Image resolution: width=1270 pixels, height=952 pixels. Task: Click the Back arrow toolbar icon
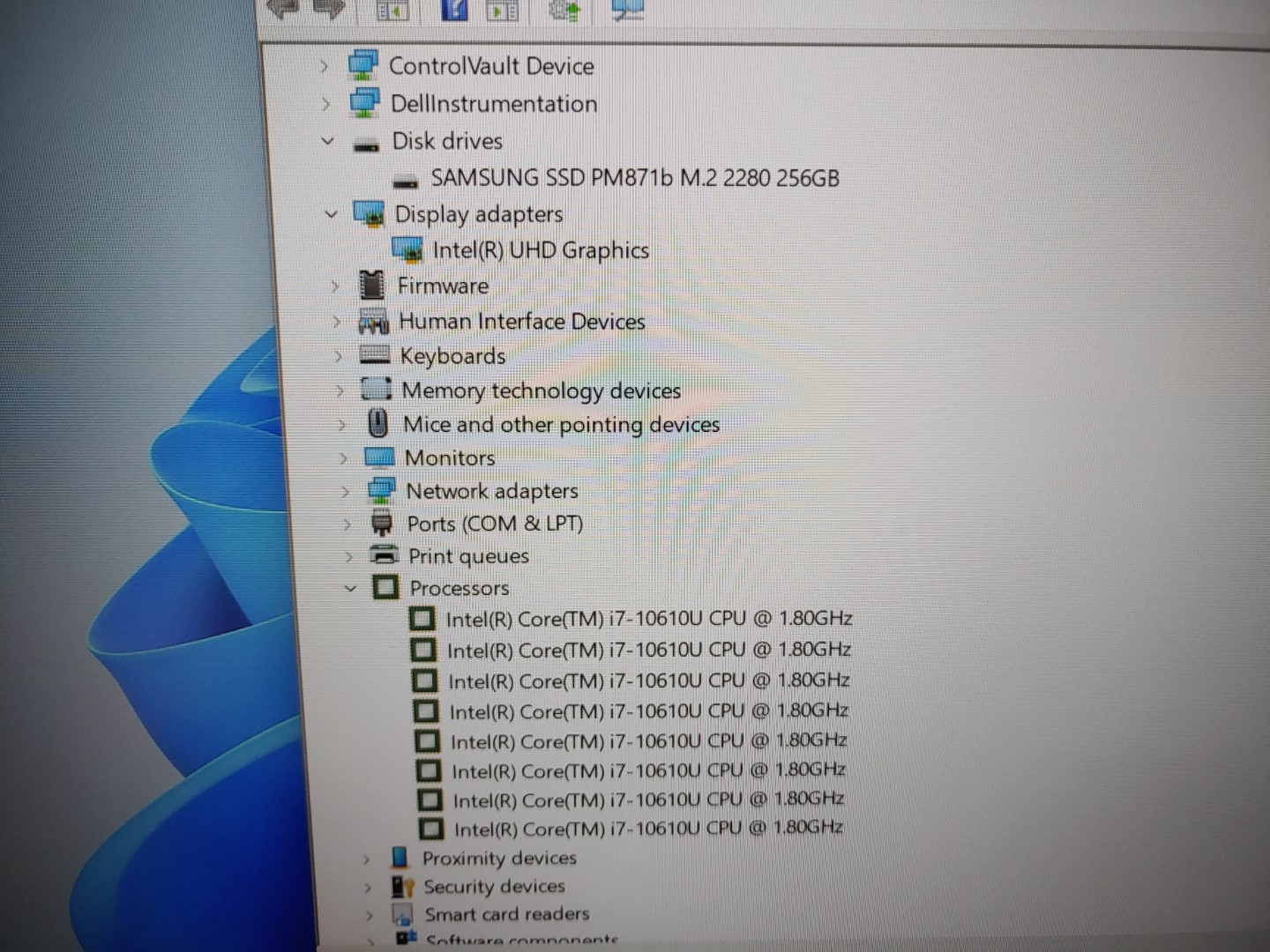point(284,9)
